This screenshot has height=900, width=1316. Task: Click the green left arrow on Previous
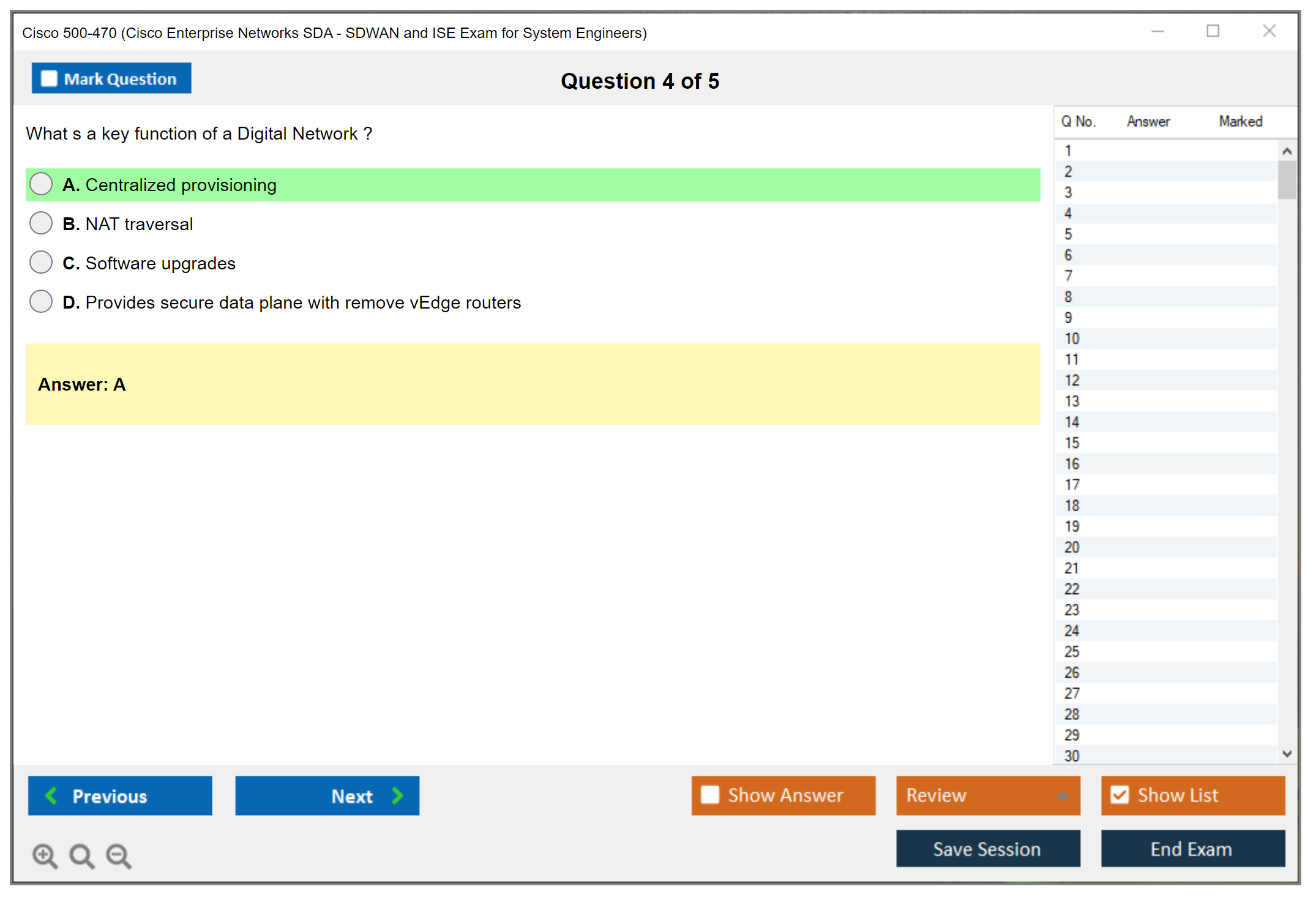(51, 795)
